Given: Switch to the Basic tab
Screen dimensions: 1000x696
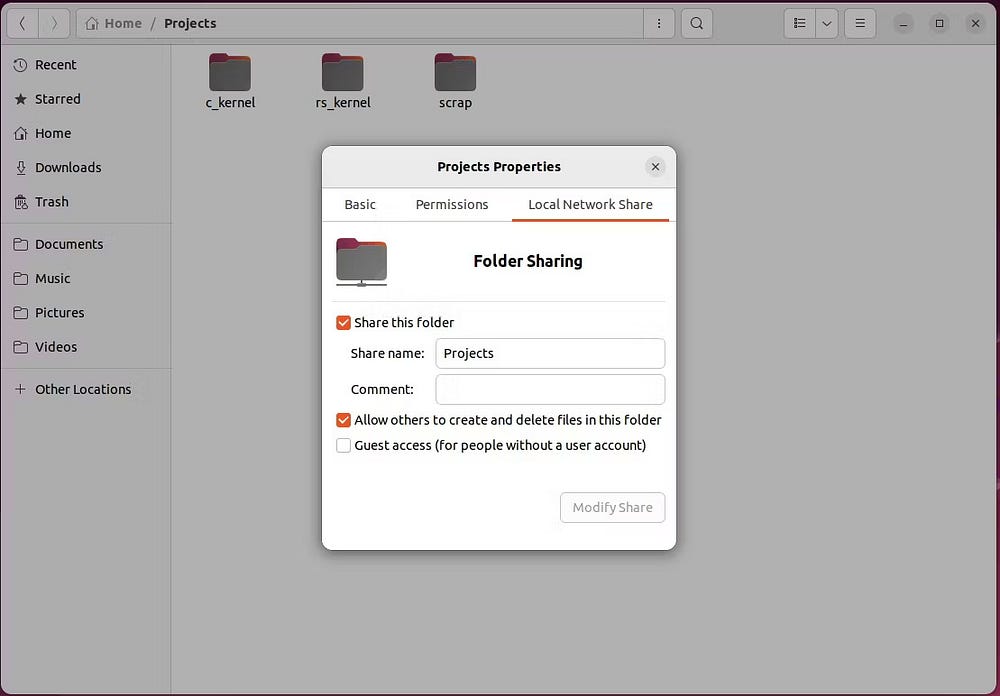Looking at the screenshot, I should (360, 204).
